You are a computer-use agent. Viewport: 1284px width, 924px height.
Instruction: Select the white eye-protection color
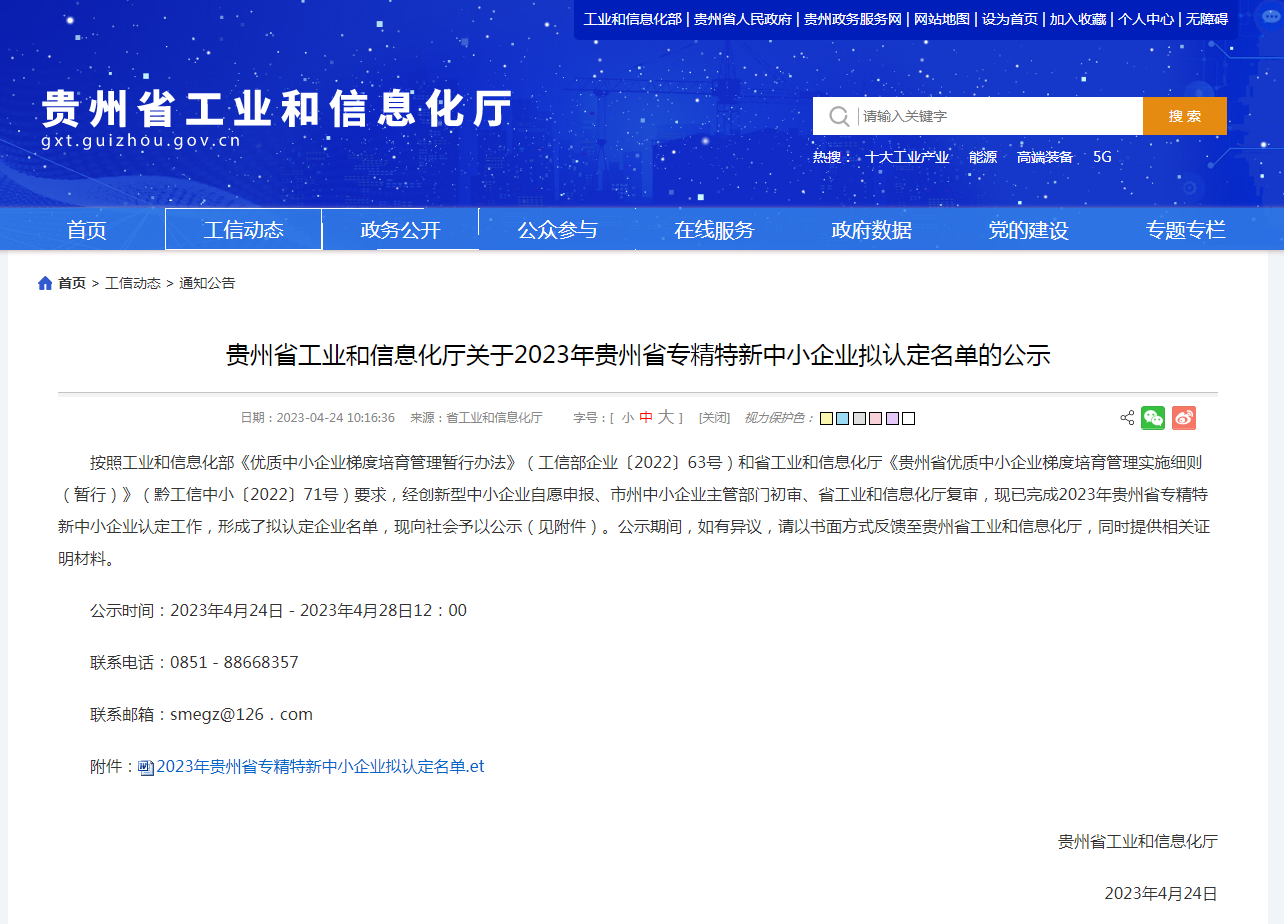pos(908,418)
